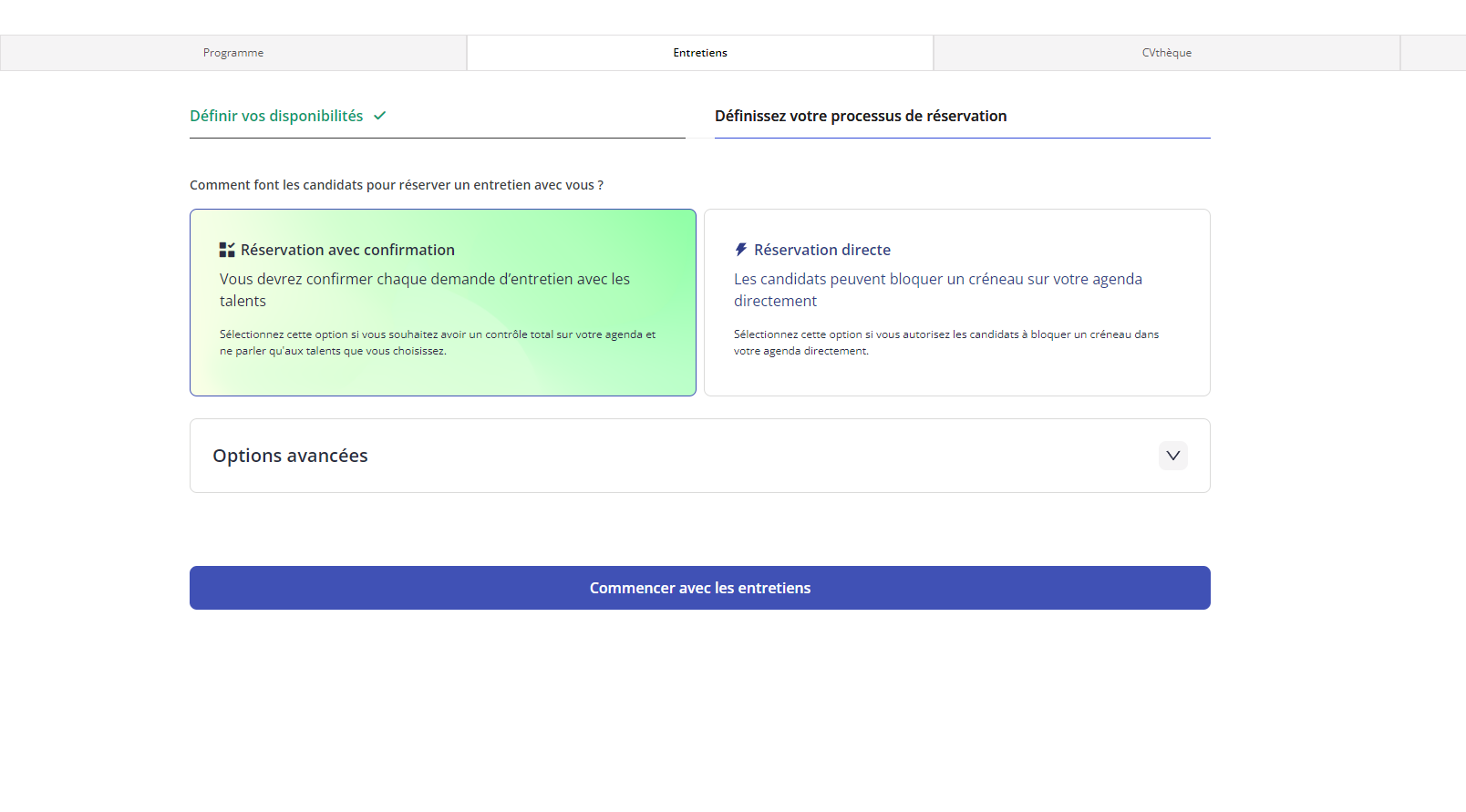The height and width of the screenshot is (812, 1466).
Task: Click the 'Les candidats peuvent bloquer un créneau' description
Action: pos(937,290)
